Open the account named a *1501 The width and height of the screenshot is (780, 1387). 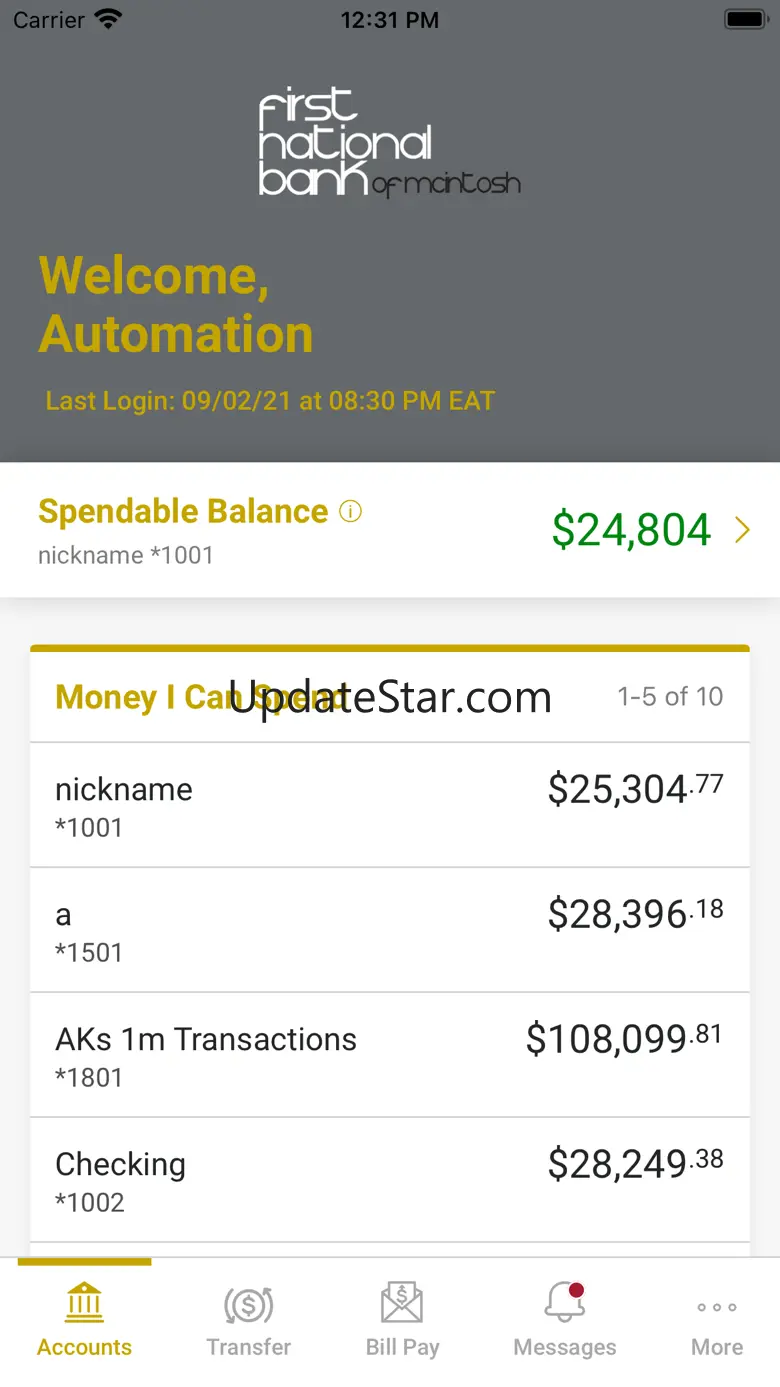tap(390, 930)
